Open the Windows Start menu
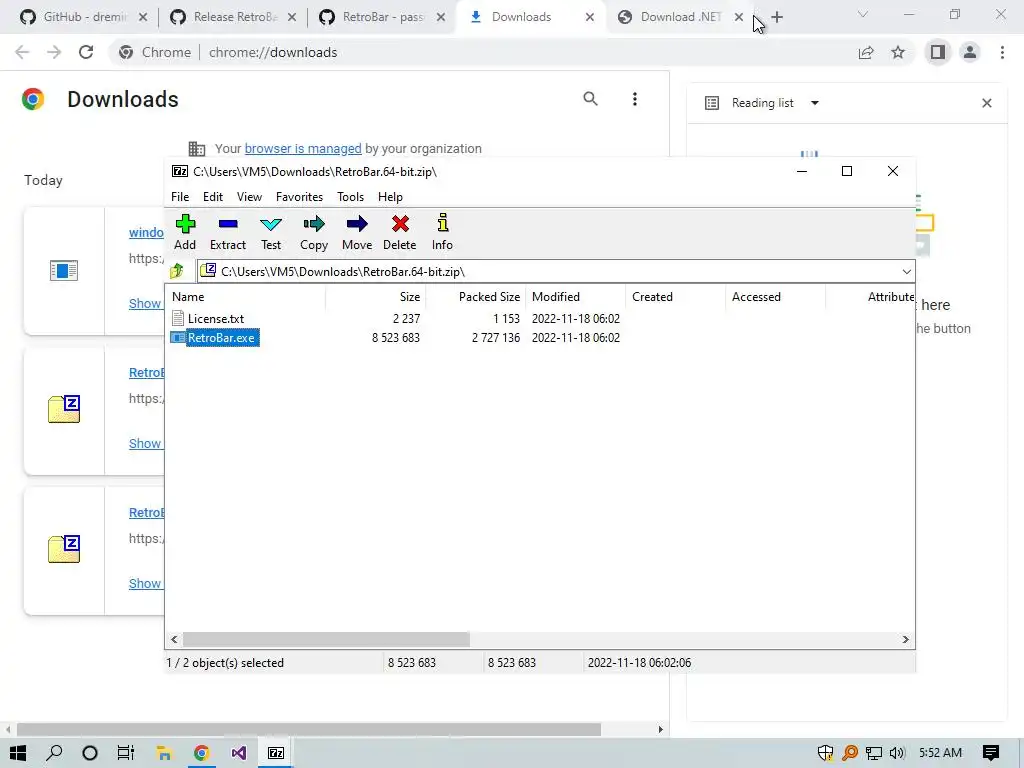Image resolution: width=1024 pixels, height=768 pixels. [18, 753]
